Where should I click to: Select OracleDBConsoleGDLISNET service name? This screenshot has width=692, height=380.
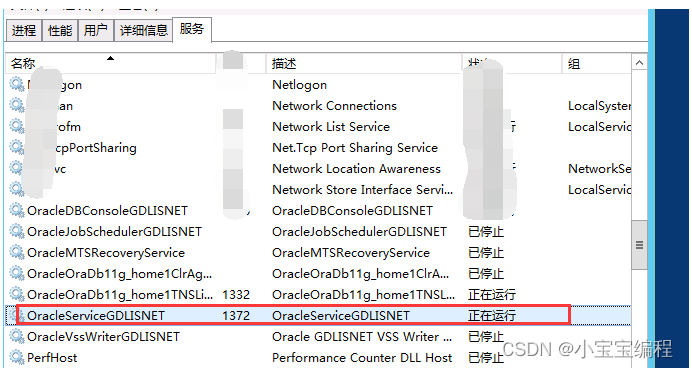point(107,211)
